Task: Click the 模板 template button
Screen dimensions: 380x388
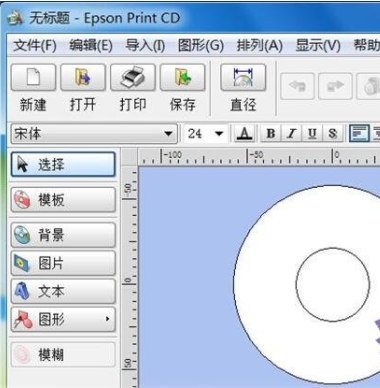Action: point(63,200)
